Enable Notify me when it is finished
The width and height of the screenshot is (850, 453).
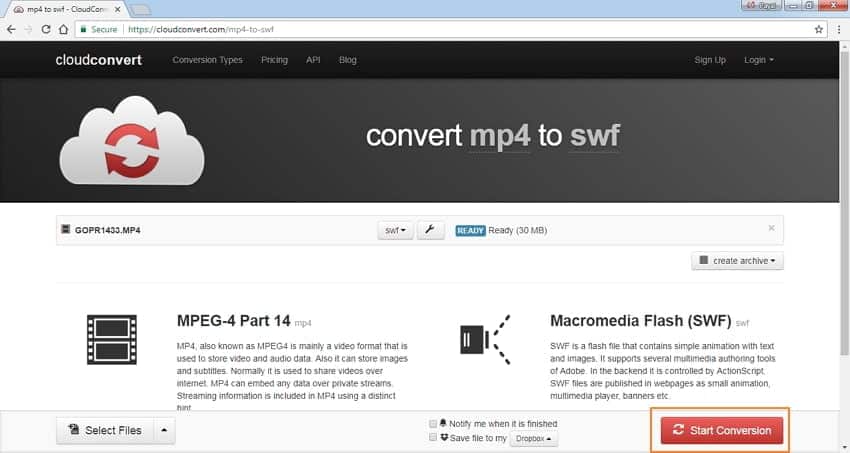tap(433, 424)
